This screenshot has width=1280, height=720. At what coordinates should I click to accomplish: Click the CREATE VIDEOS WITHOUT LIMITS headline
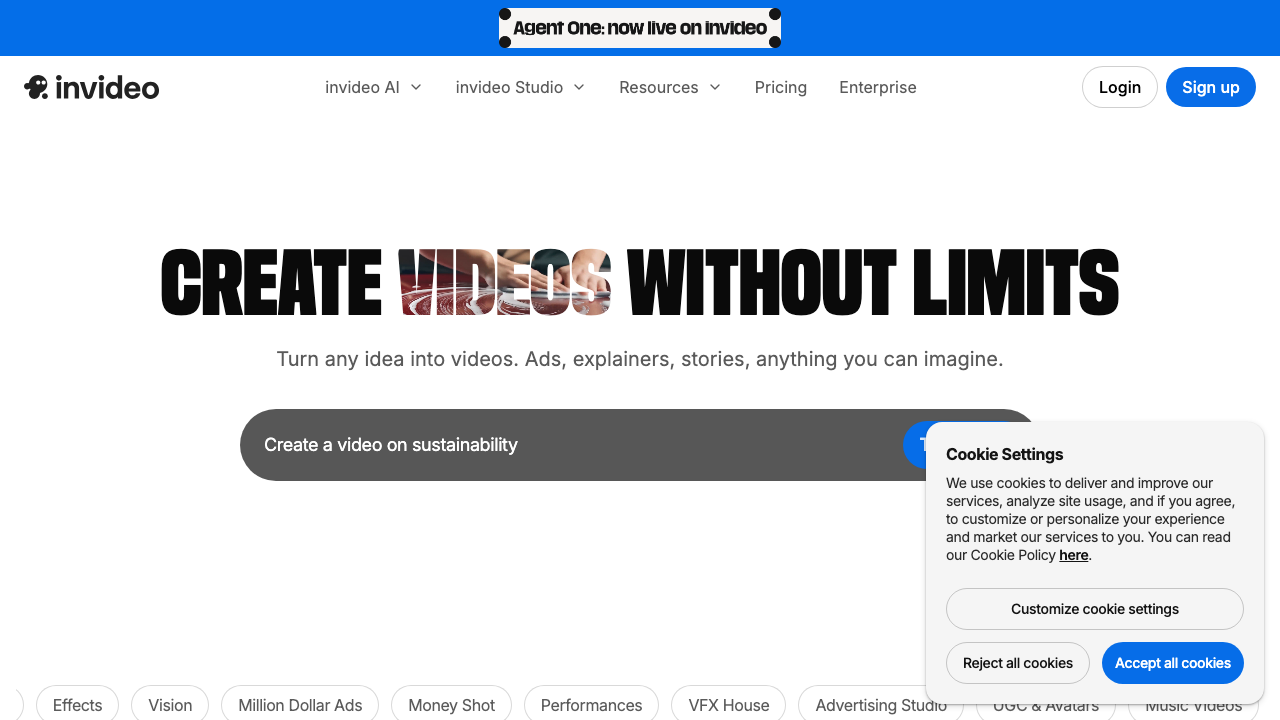click(x=640, y=283)
